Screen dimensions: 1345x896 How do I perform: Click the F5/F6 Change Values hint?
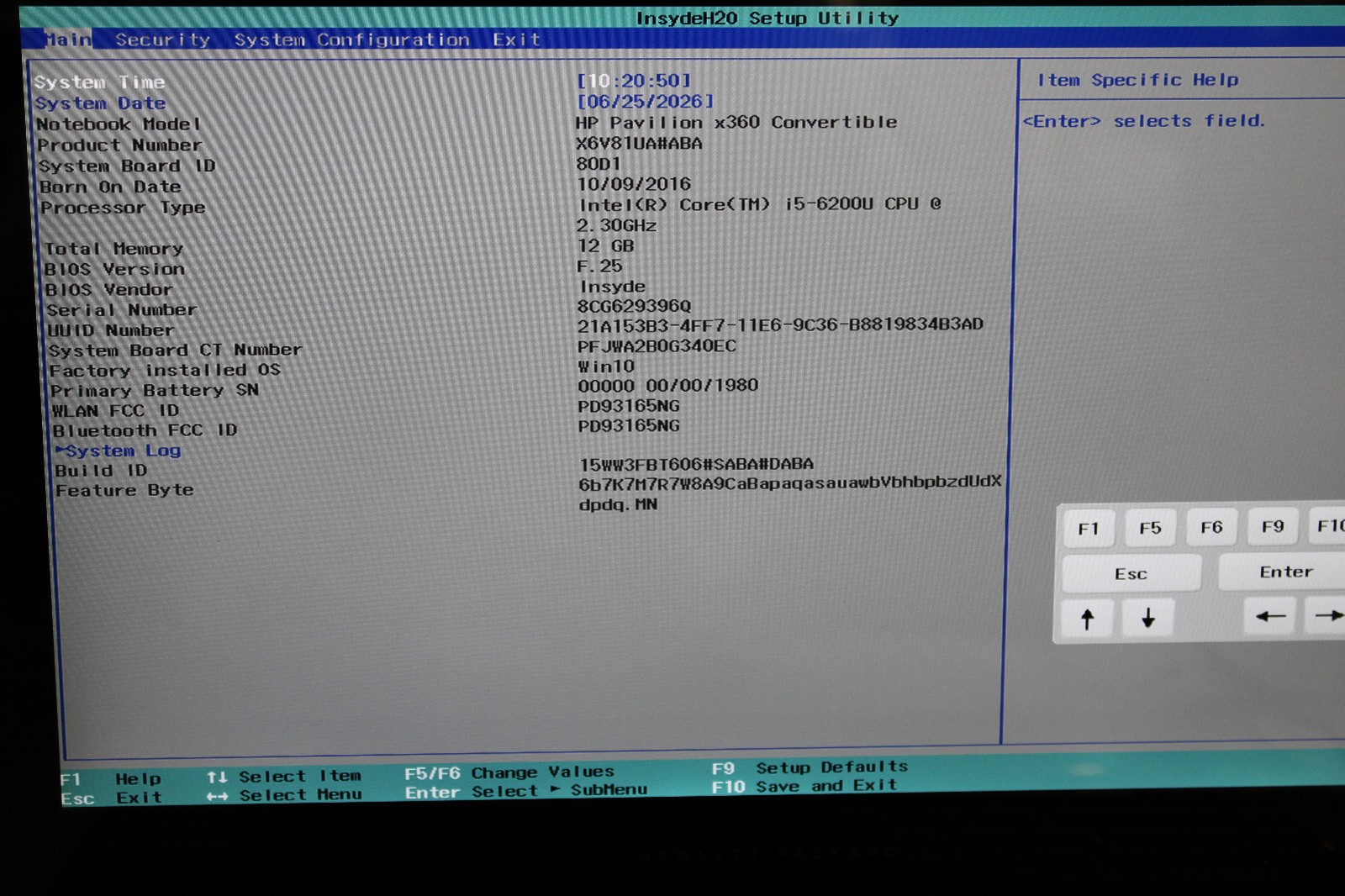(x=509, y=772)
